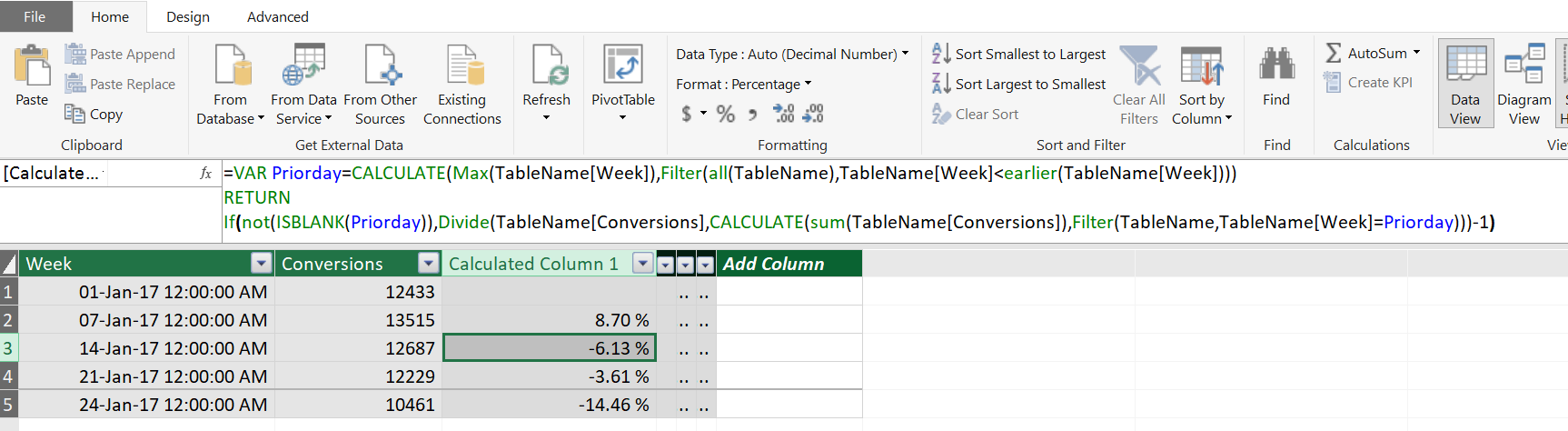The width and height of the screenshot is (1568, 431).
Task: Apply thousands separator comma format
Action: pyautogui.click(x=752, y=114)
